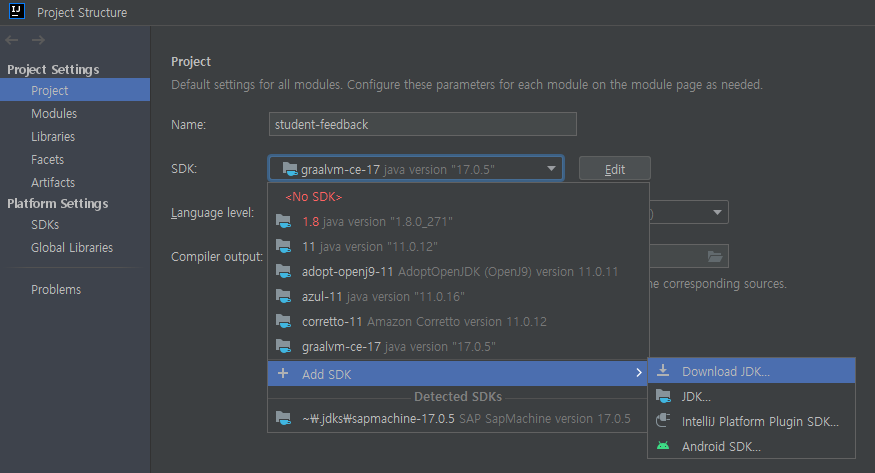Screen dimensions: 875x473
Task: Open SDKs under Platform Settings
Action: click(x=75, y=224)
